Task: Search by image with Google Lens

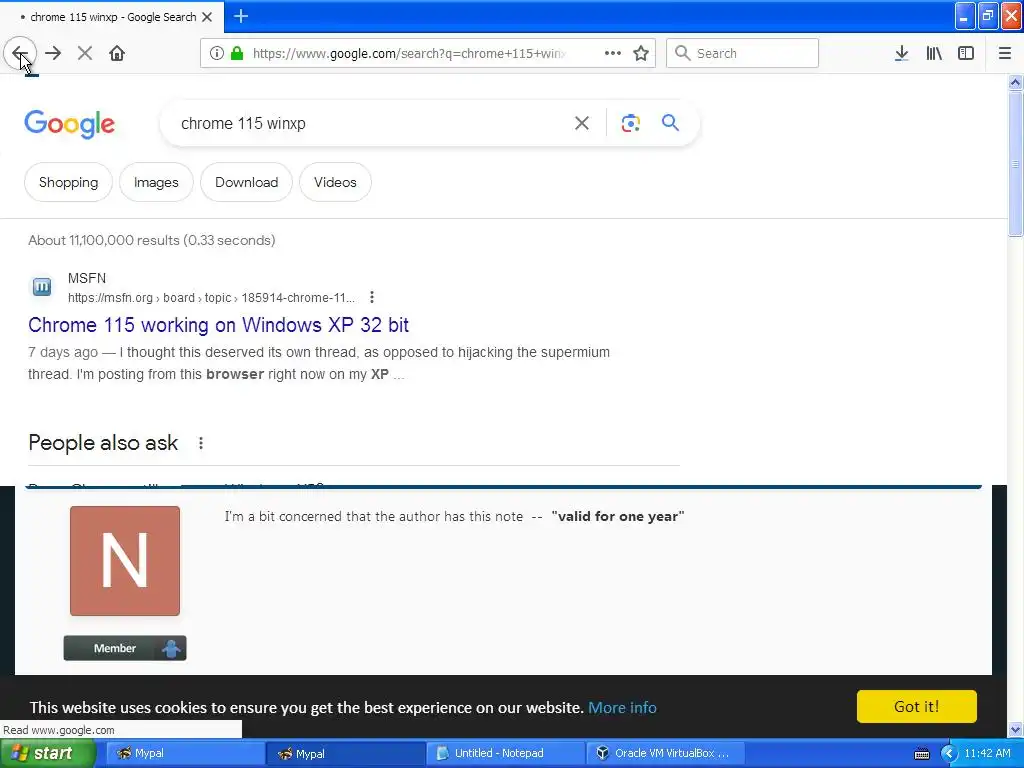Action: pos(630,123)
